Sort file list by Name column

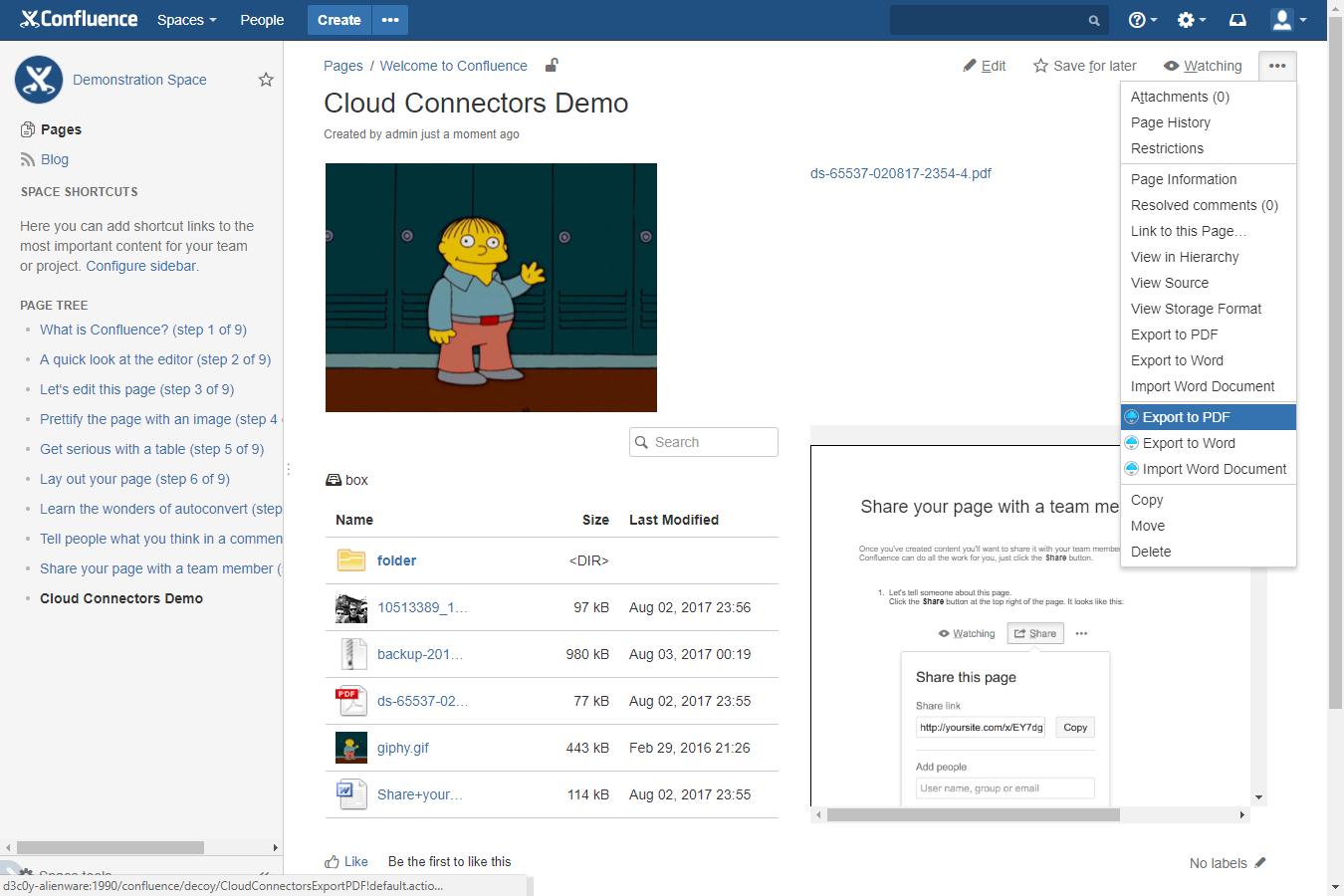coord(354,520)
